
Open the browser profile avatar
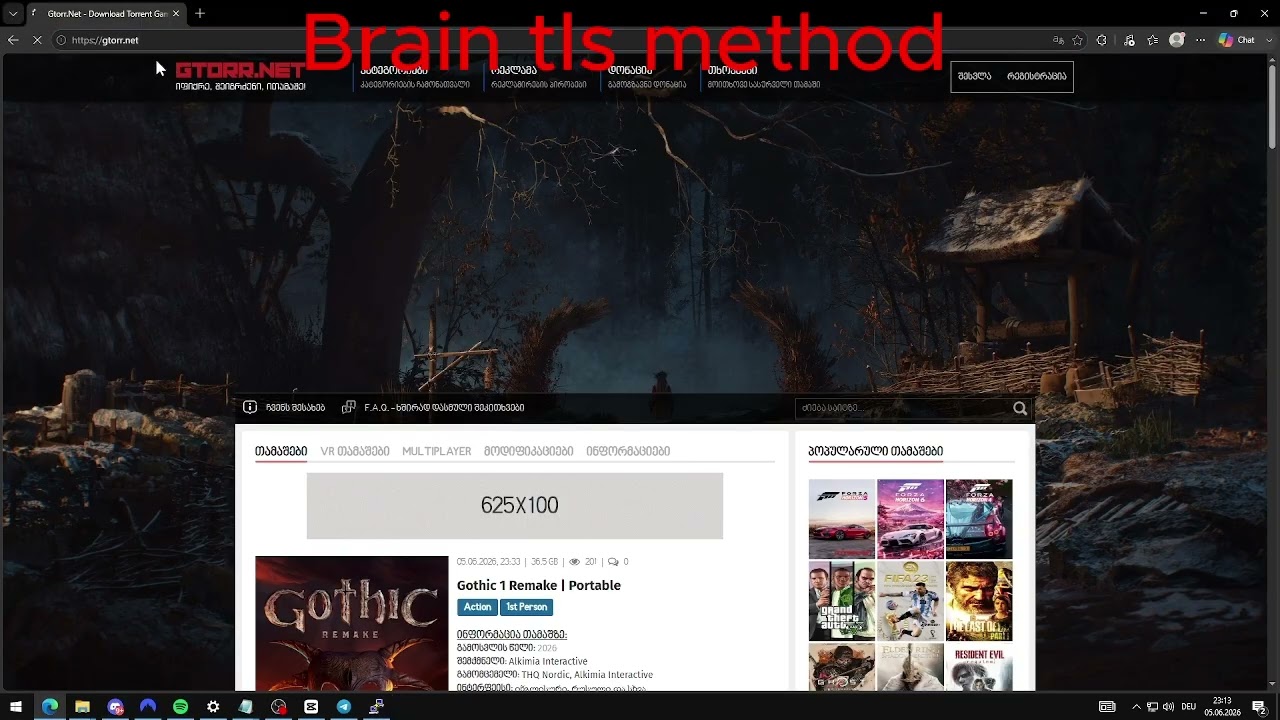coord(1177,40)
